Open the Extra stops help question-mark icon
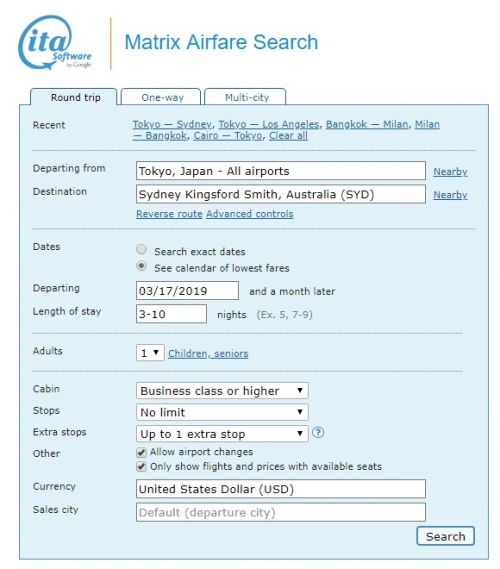 click(318, 433)
